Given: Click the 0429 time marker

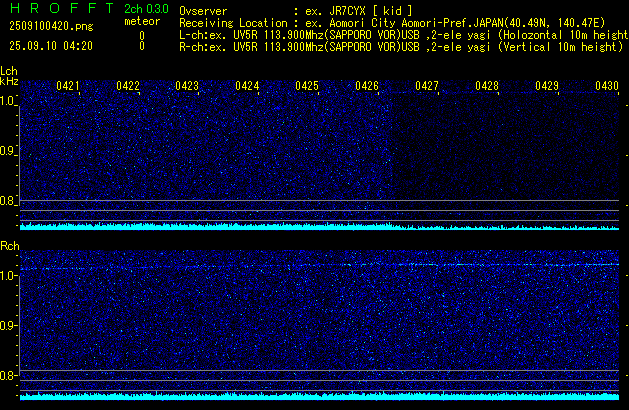Looking at the screenshot, I should coord(547,86).
